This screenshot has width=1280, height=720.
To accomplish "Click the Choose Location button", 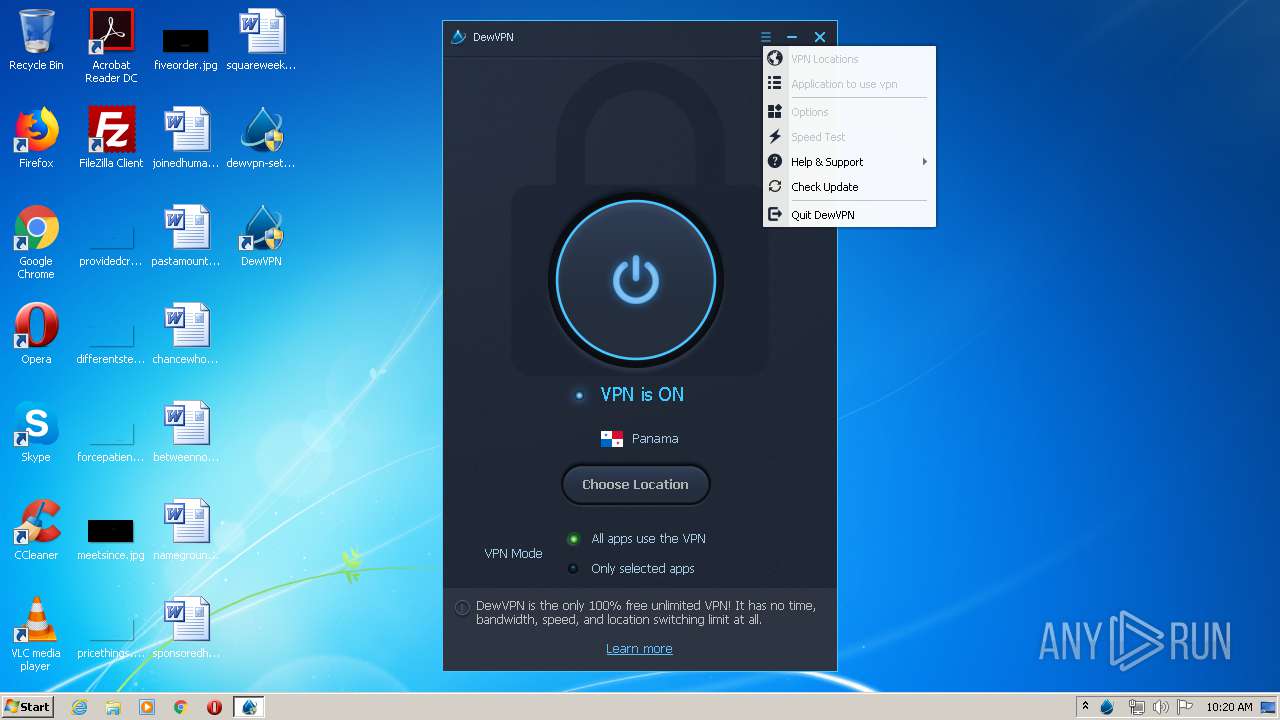I will click(636, 484).
